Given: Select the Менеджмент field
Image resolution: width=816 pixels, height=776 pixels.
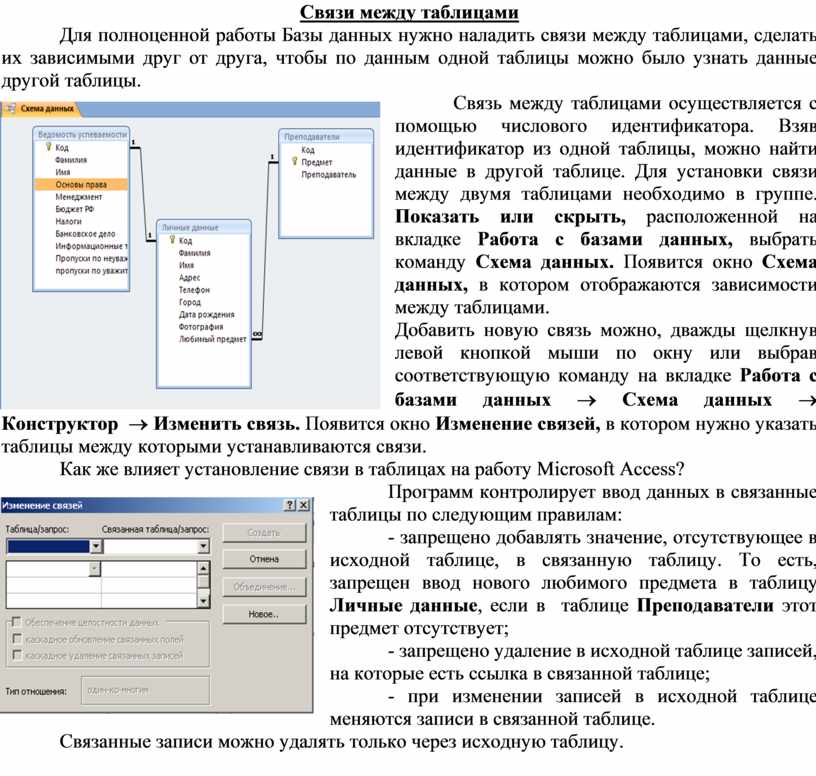Looking at the screenshot, I should click(79, 197).
